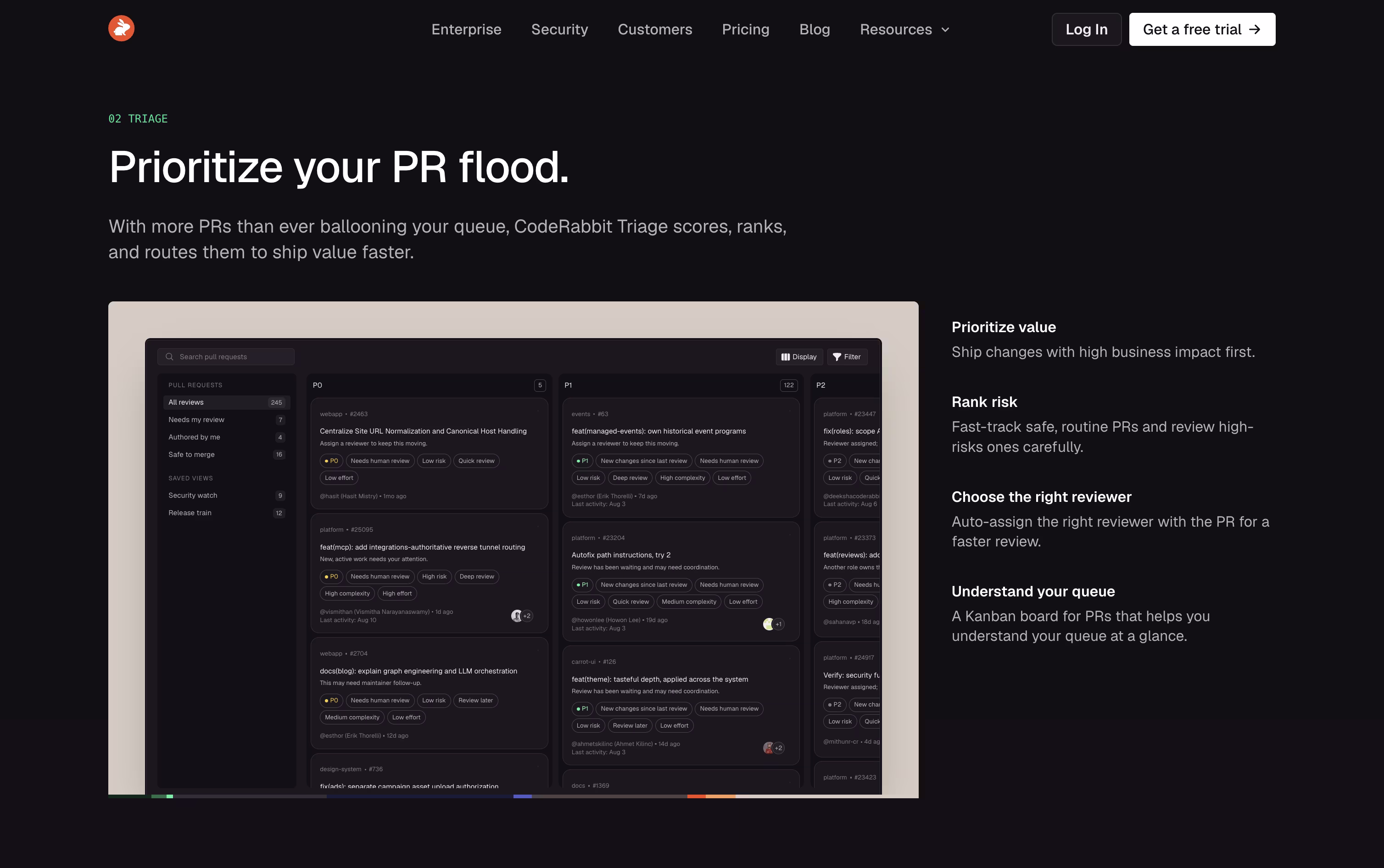The width and height of the screenshot is (1384, 868).
Task: Click Choose the right reviewer heading
Action: click(x=1041, y=496)
